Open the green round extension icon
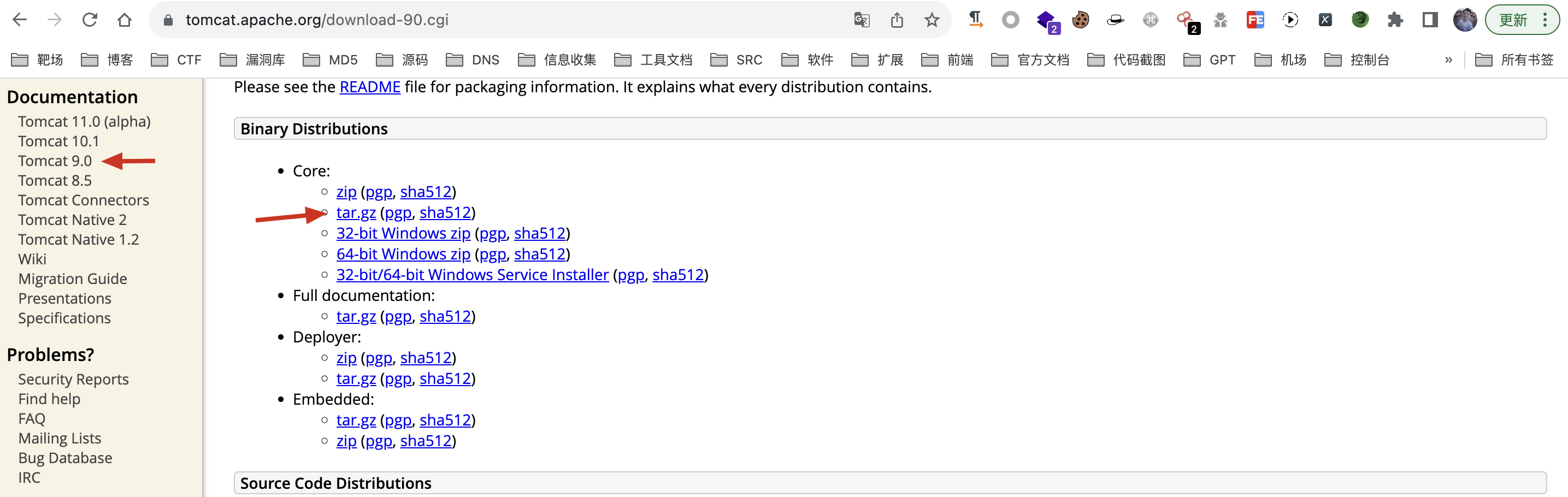Viewport: 1568px width, 497px height. pyautogui.click(x=1360, y=20)
